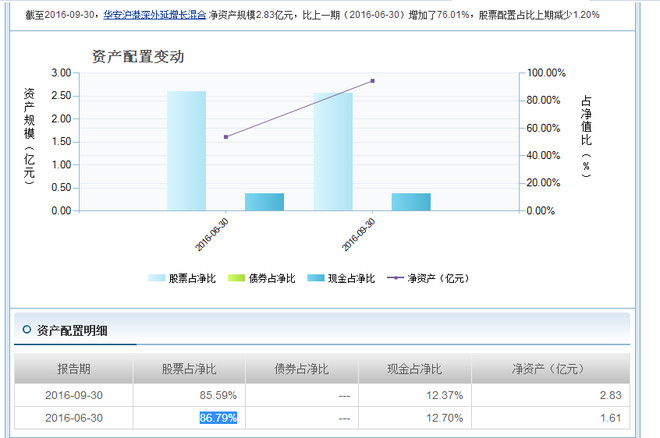Click the net asset line point for 2016-06-30
The width and height of the screenshot is (660, 438).
click(x=226, y=137)
